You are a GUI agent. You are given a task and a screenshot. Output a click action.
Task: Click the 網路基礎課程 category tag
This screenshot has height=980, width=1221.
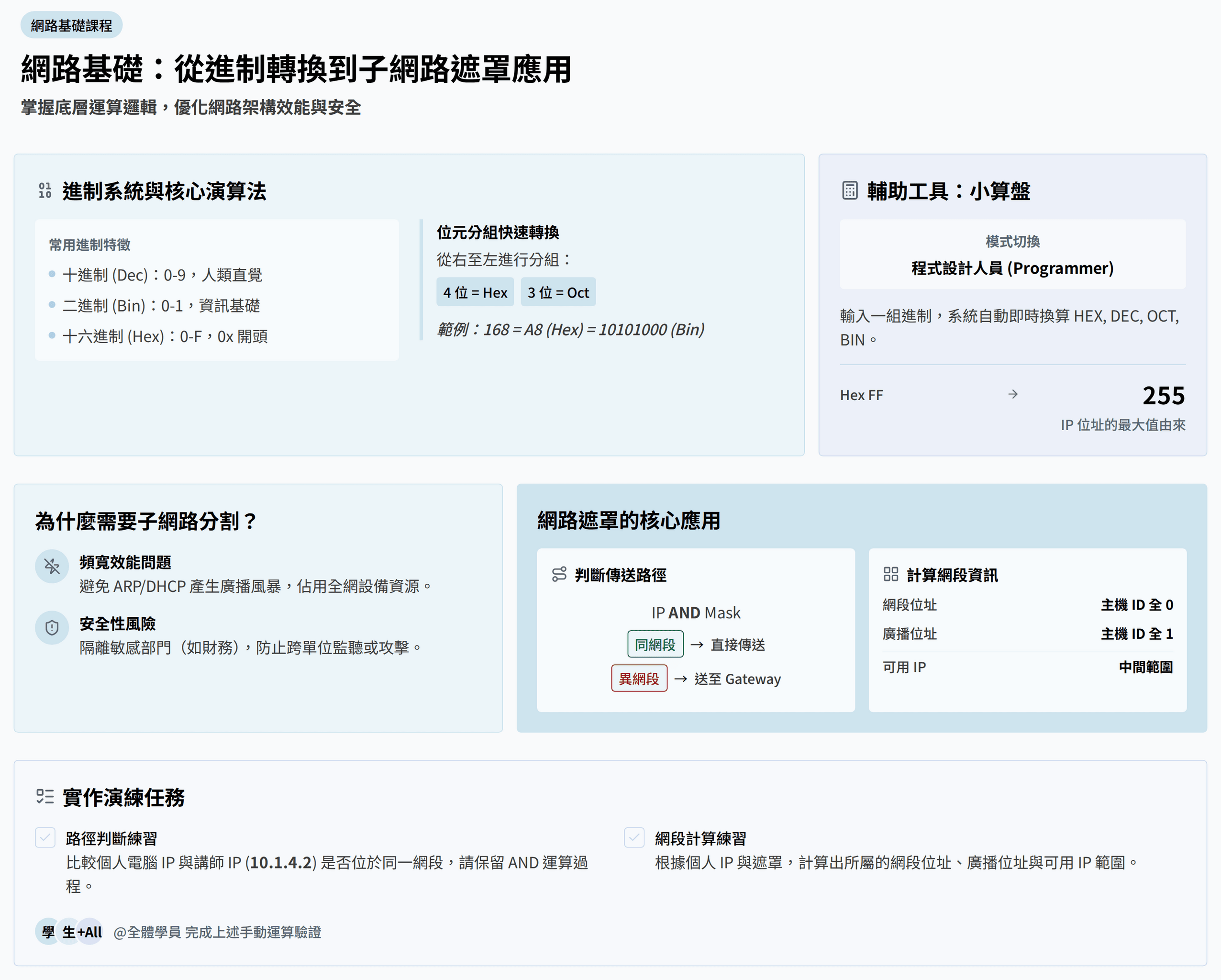71,25
